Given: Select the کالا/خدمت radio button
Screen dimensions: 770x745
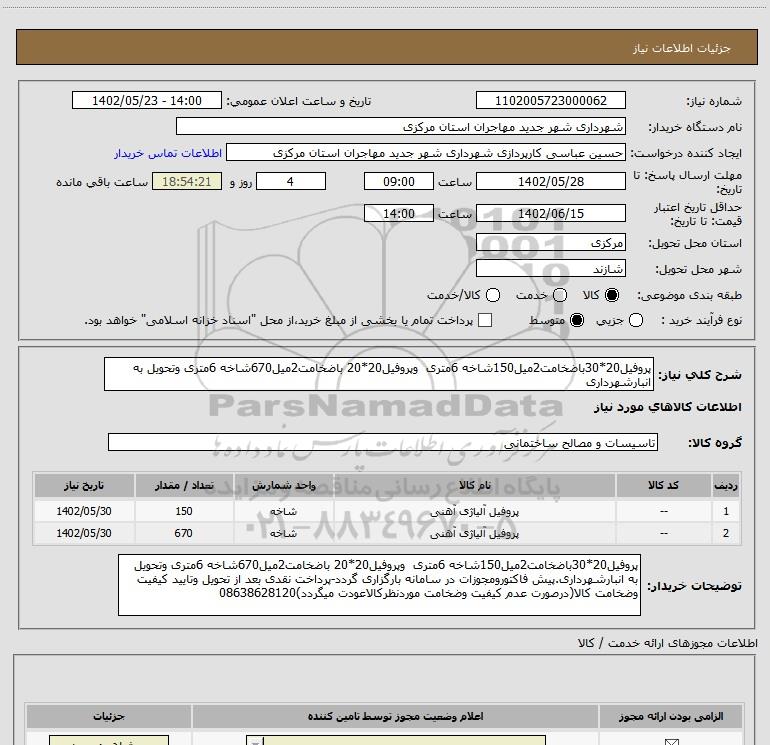Looking at the screenshot, I should click(x=493, y=295).
